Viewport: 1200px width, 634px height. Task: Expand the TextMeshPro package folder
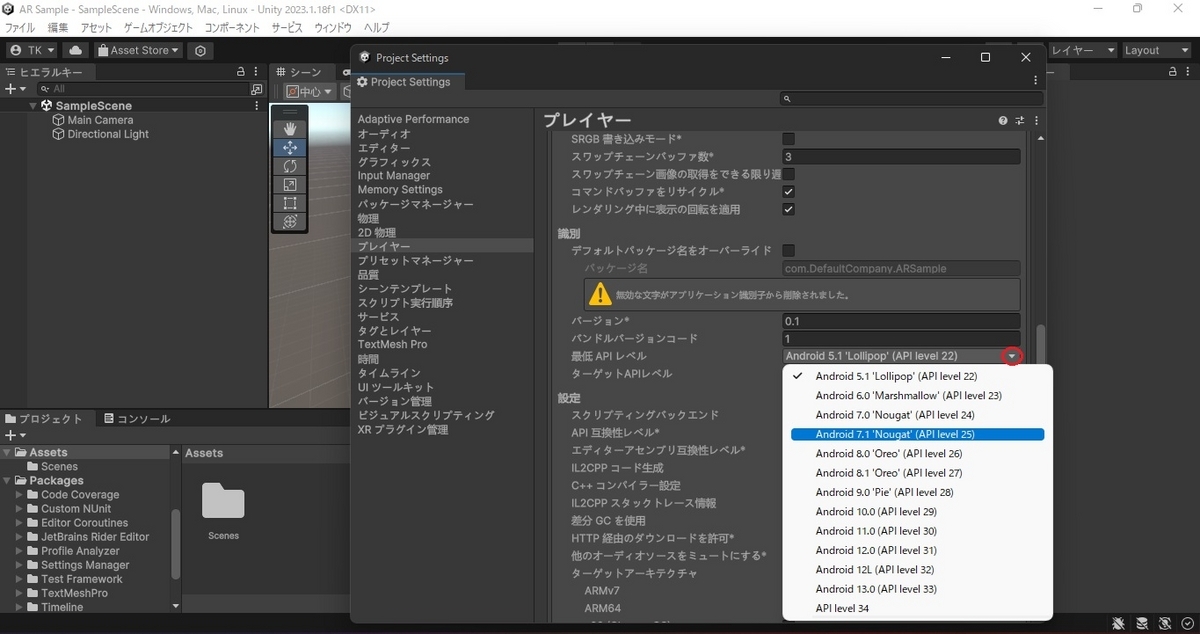point(18,593)
